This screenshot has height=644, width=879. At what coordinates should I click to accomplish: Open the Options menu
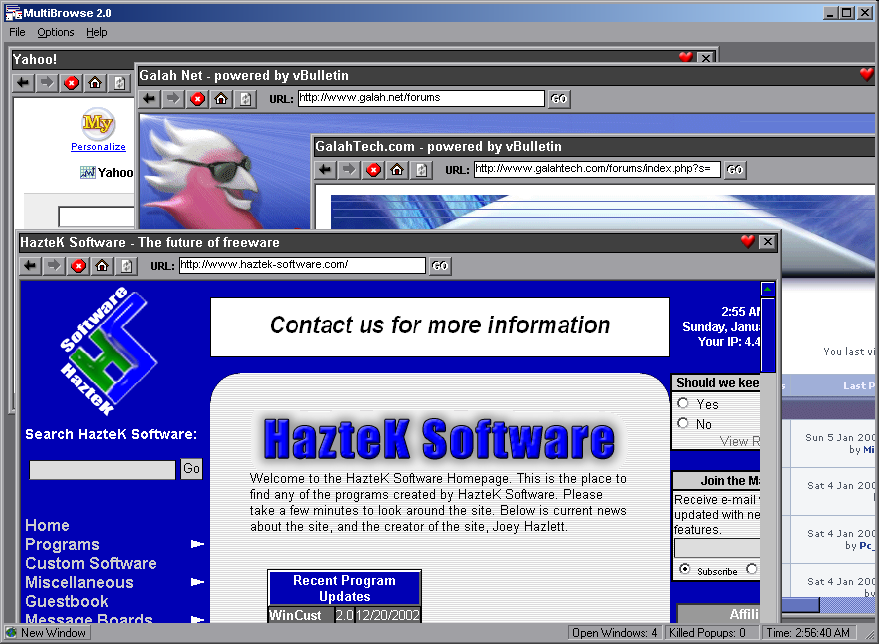[x=56, y=32]
